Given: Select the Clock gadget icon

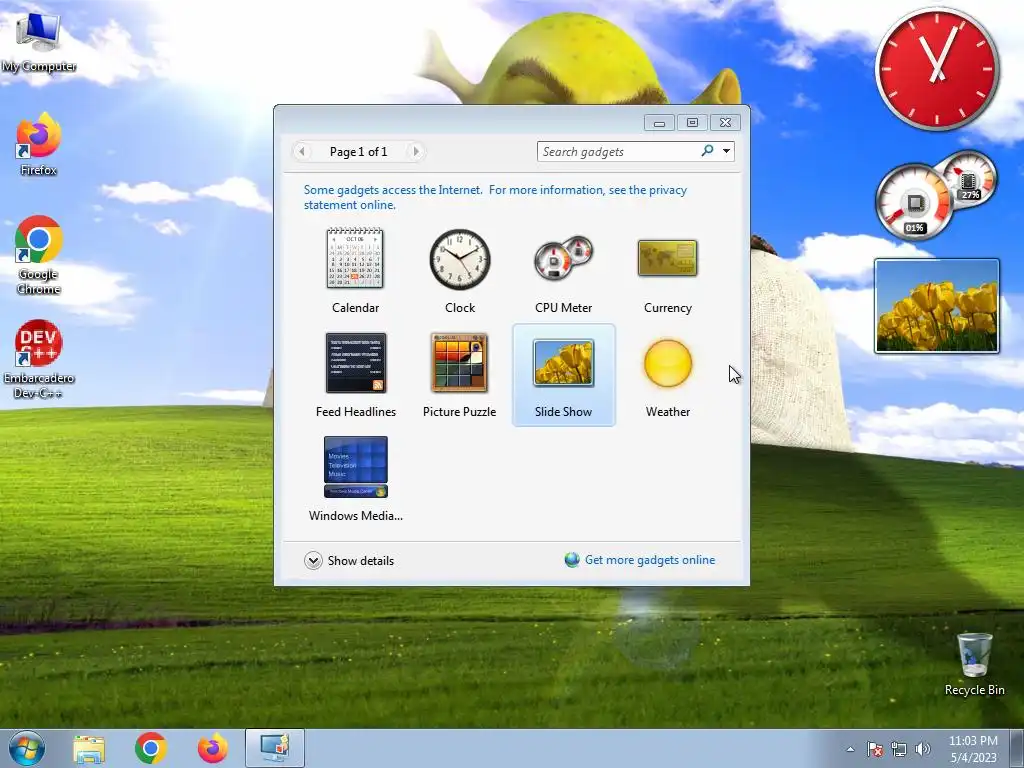Looking at the screenshot, I should coord(460,259).
